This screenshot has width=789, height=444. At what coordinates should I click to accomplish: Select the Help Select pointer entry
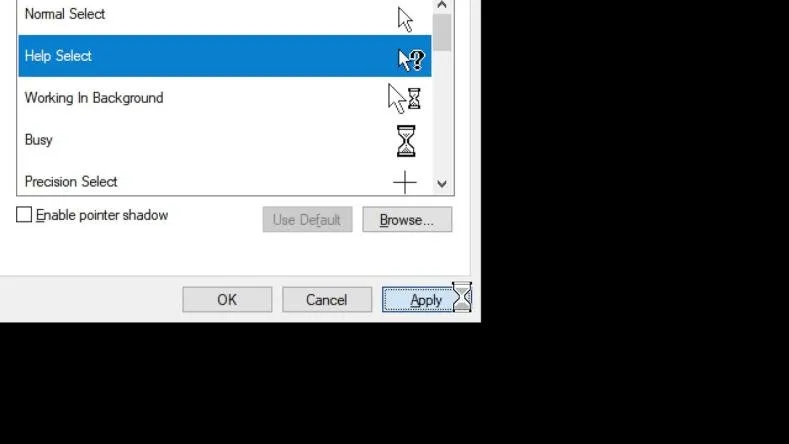(225, 56)
